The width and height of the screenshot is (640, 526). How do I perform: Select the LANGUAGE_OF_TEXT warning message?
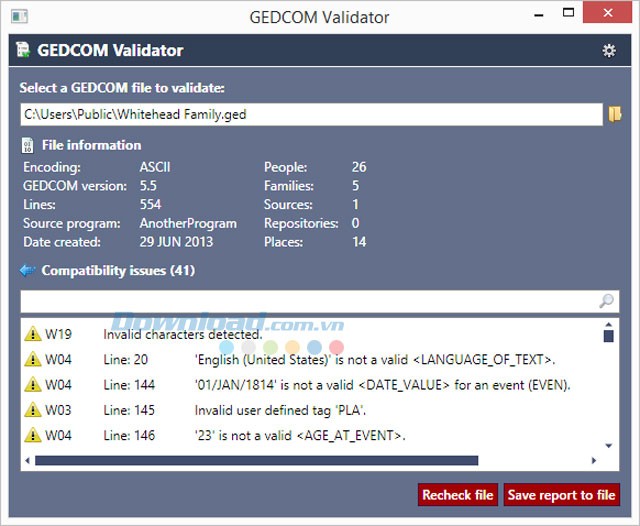(375, 360)
